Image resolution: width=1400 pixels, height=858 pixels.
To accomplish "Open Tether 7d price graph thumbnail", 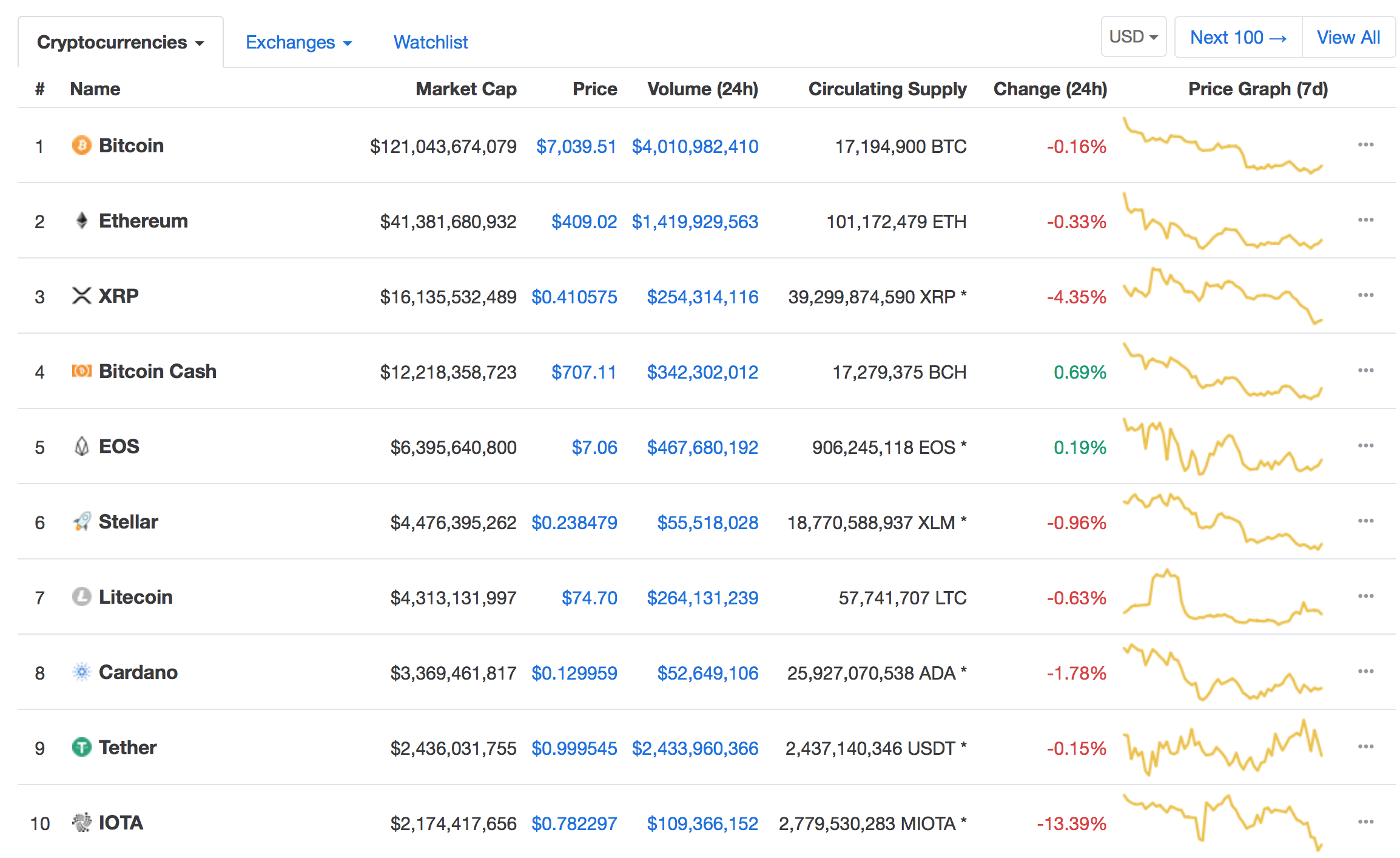I will click(x=1222, y=748).
